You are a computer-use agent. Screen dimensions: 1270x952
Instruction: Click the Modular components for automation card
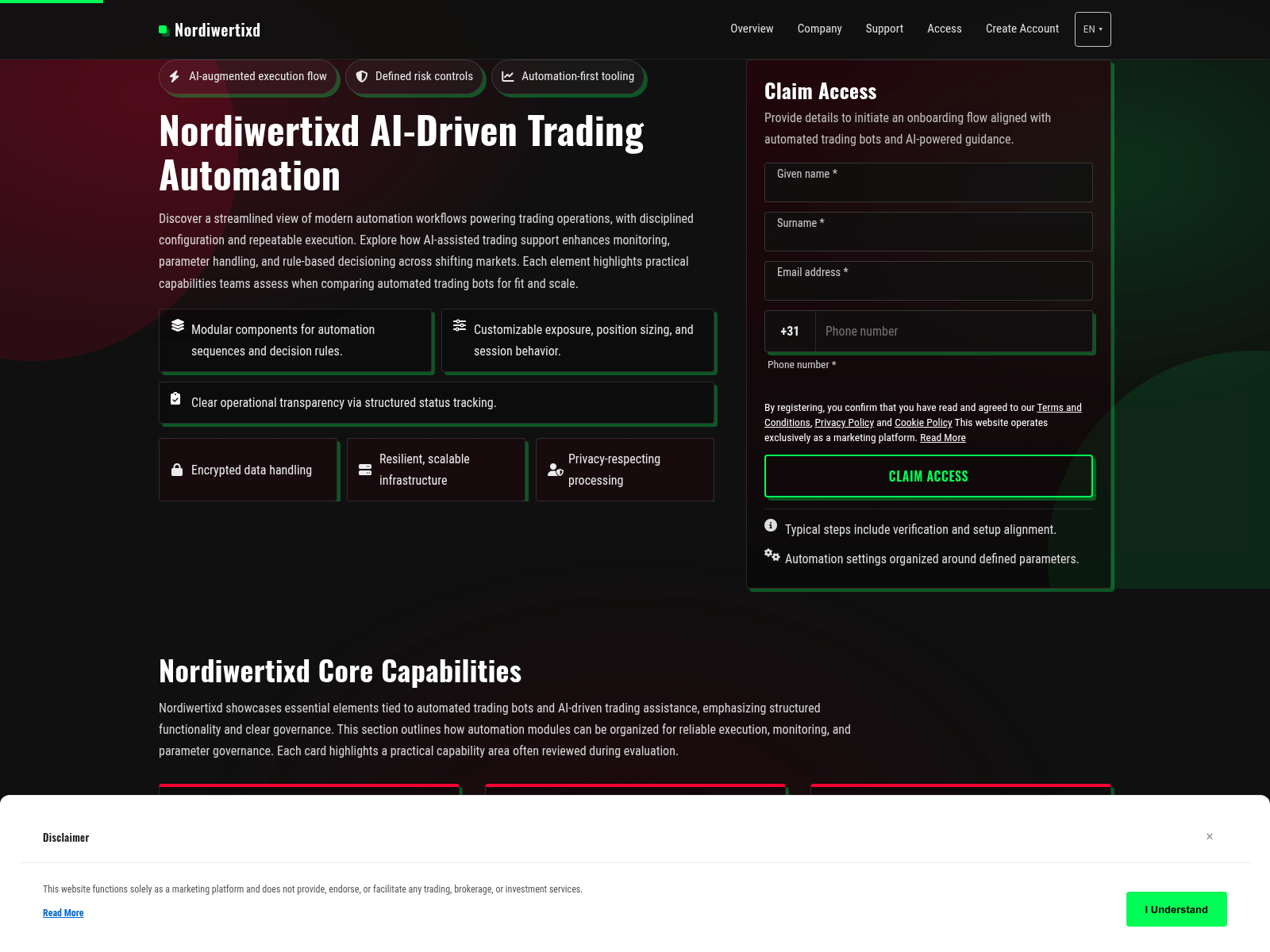pyautogui.click(x=295, y=340)
